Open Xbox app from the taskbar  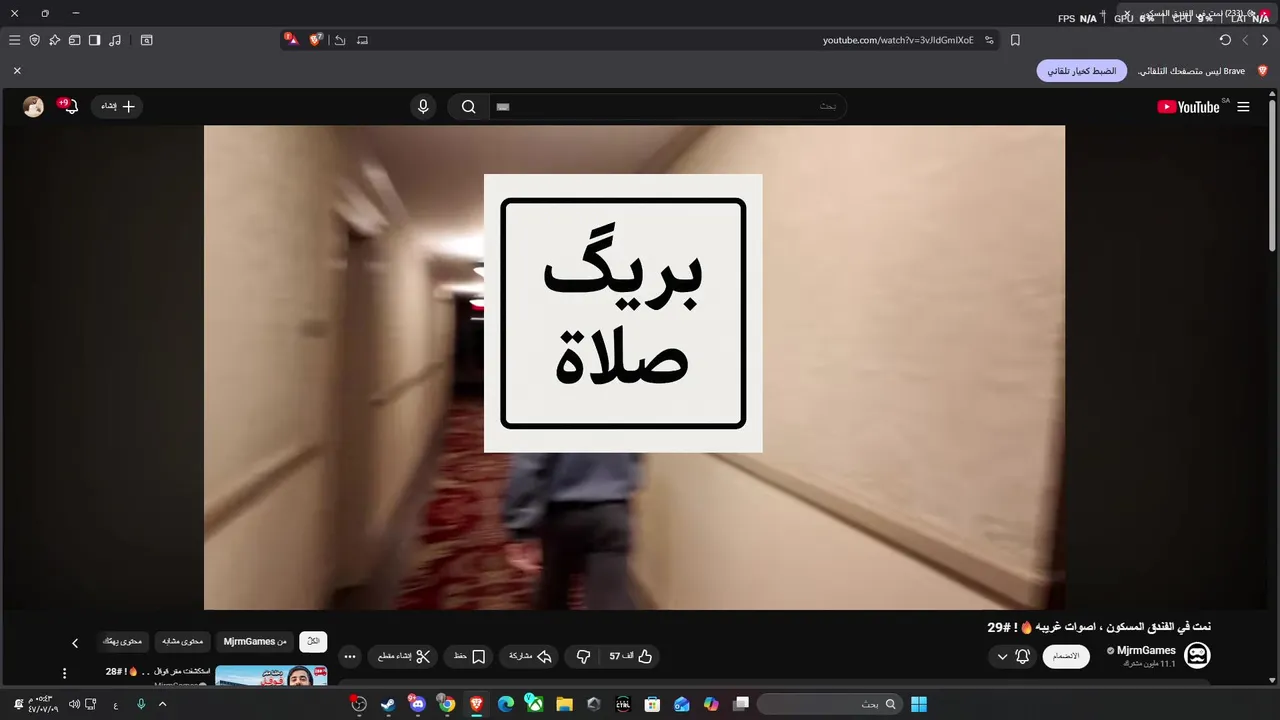(x=535, y=704)
